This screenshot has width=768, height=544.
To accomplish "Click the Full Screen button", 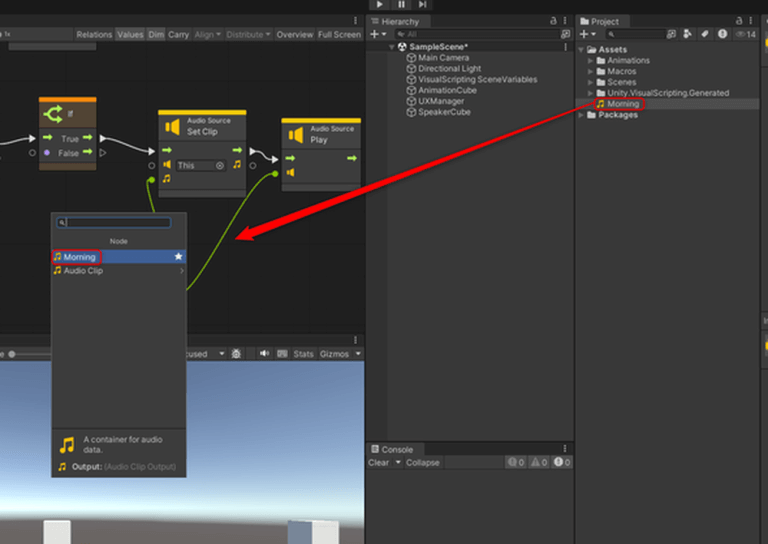I will tap(339, 34).
